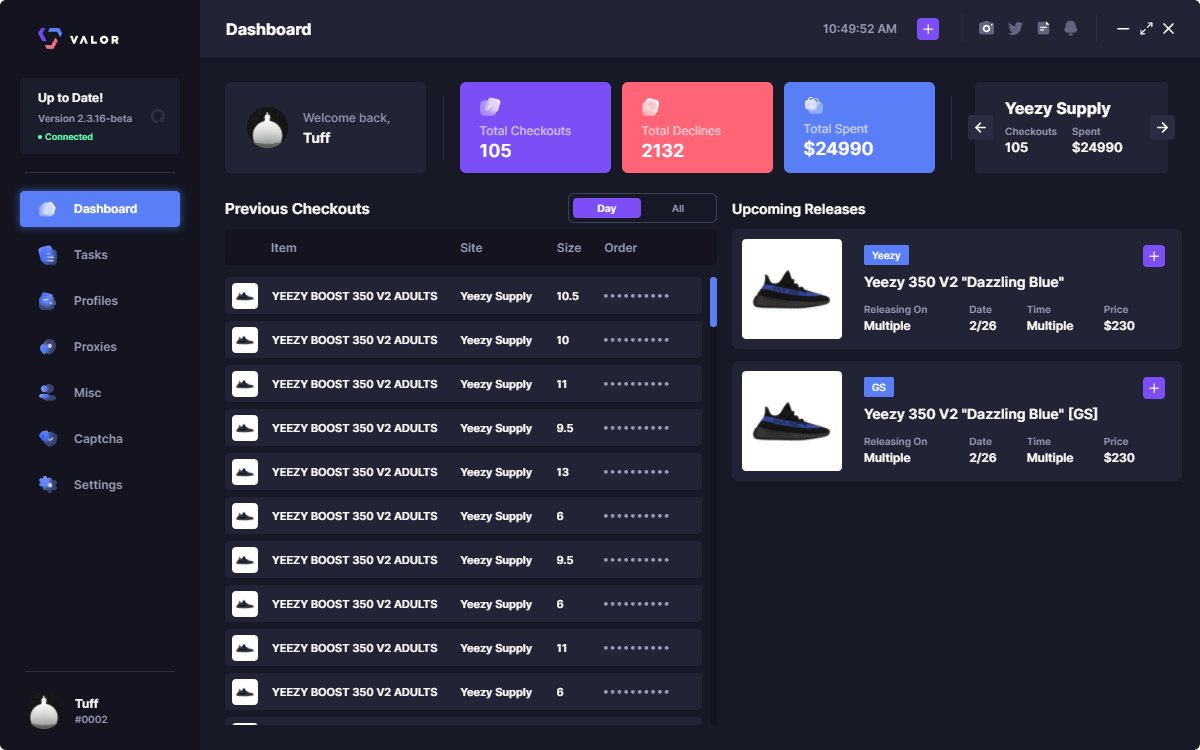Viewport: 1200px width, 750px height.
Task: Click the Yeezy Supply stats title
Action: coord(1058,109)
